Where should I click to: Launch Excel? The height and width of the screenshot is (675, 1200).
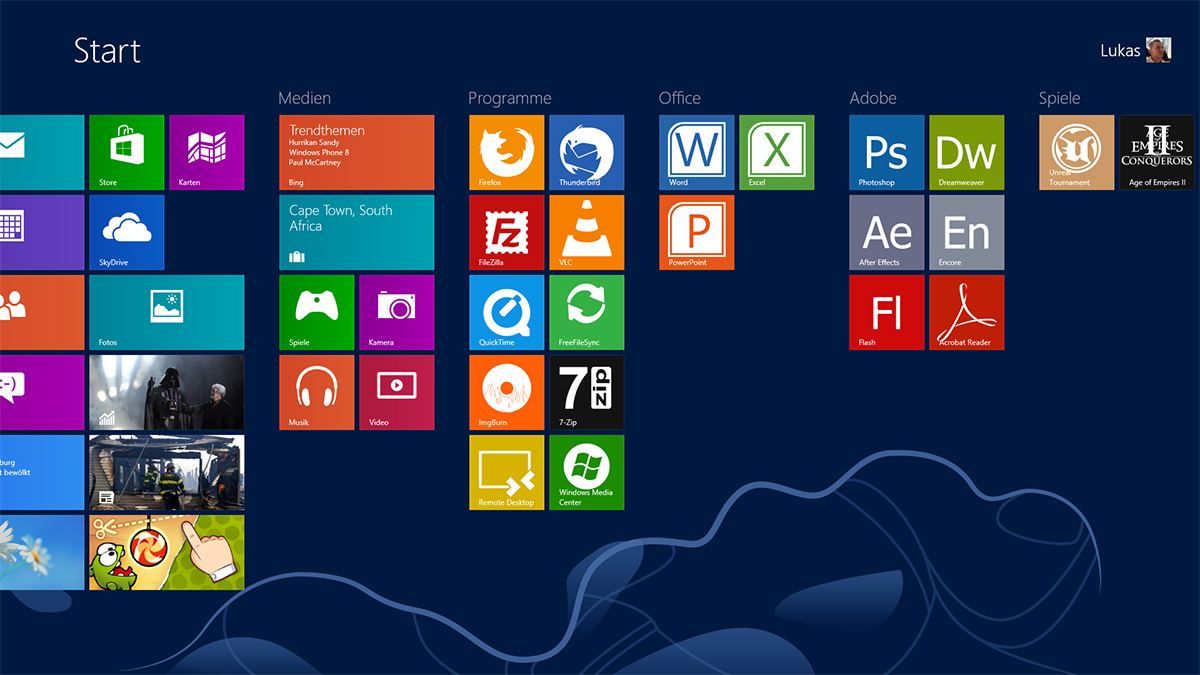tap(776, 152)
